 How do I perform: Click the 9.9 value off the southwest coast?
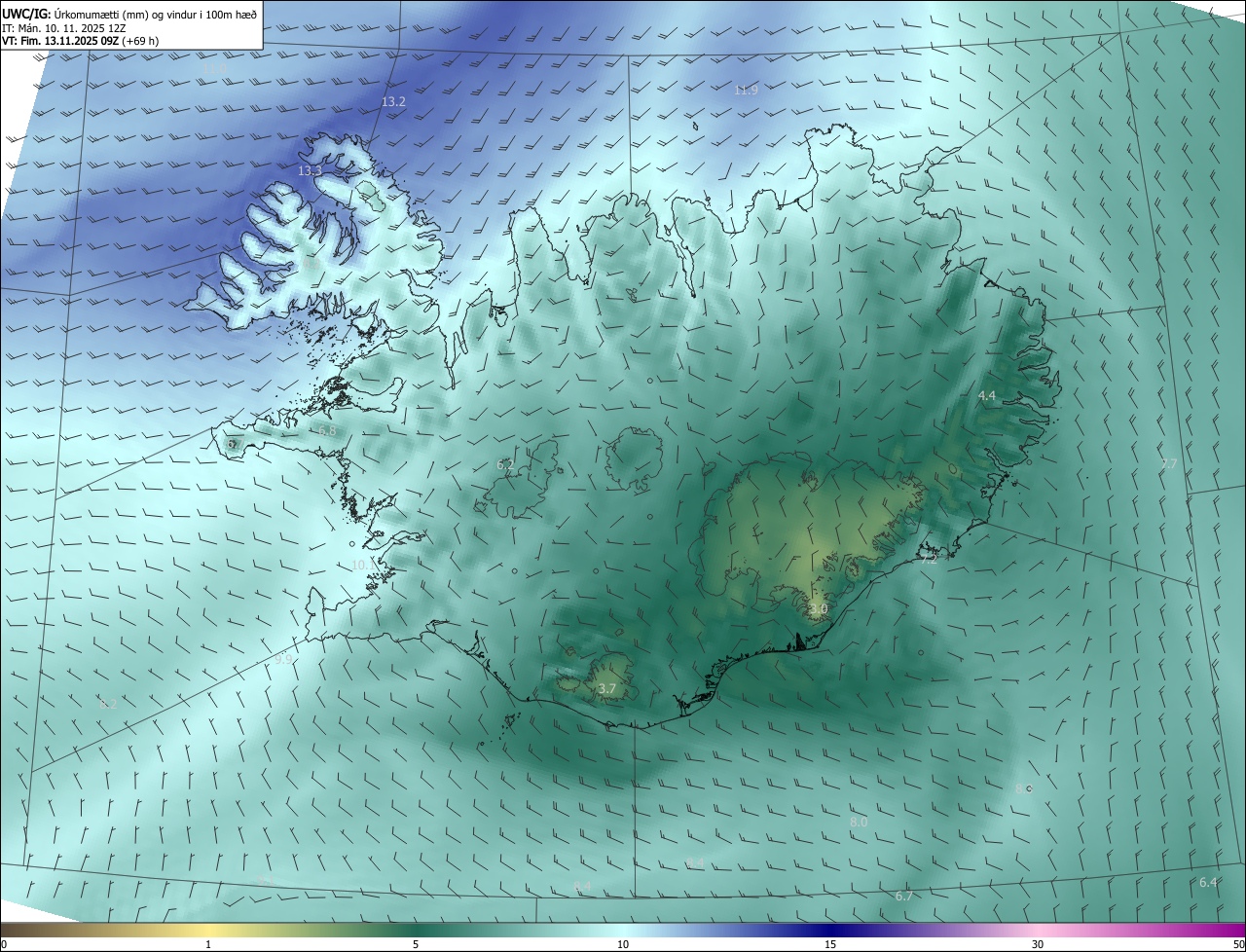(283, 659)
